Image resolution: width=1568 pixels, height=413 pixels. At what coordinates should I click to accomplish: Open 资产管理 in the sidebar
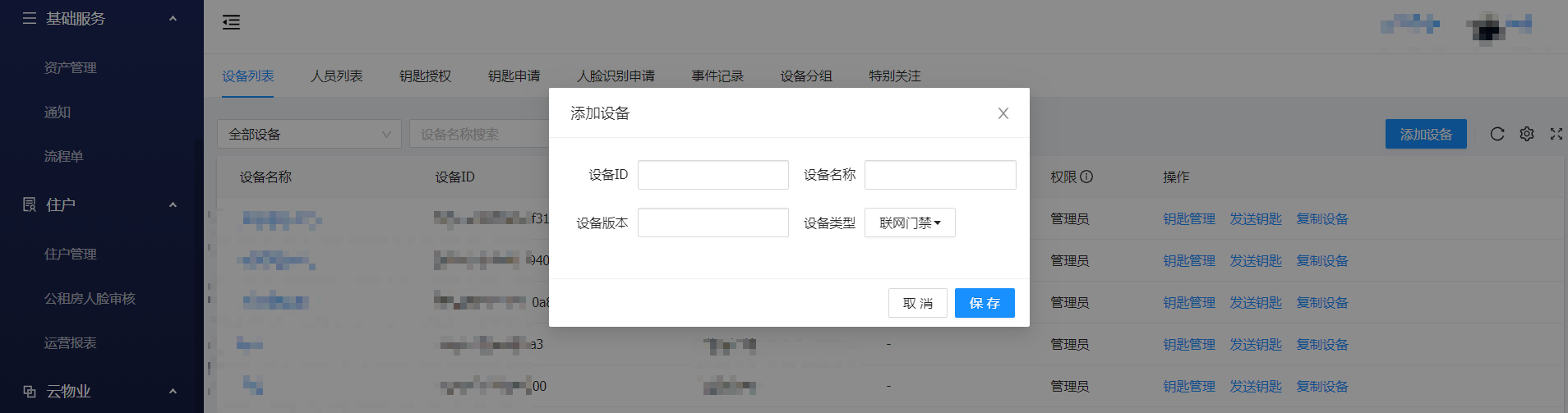pyautogui.click(x=71, y=68)
